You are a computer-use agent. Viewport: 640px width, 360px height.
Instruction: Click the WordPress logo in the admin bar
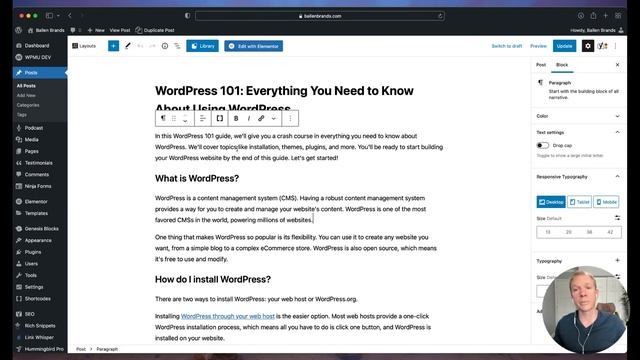(18, 30)
